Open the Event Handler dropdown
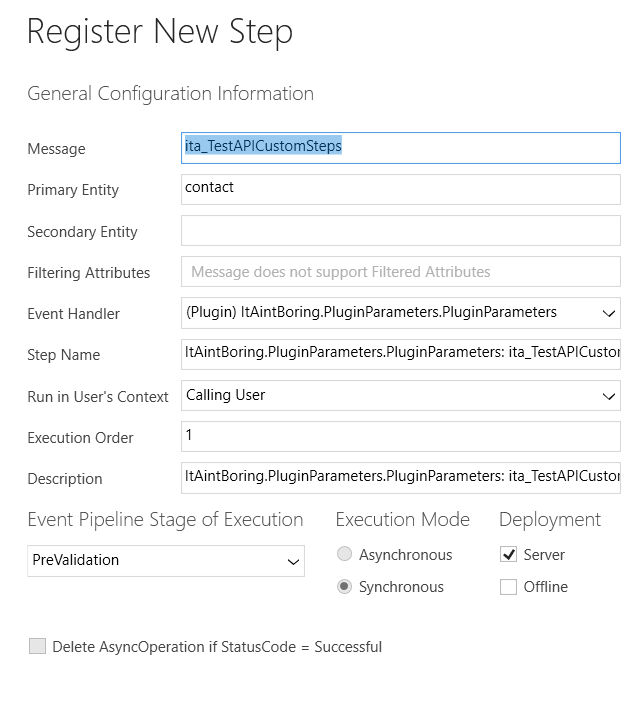The width and height of the screenshot is (644, 704). pos(401,313)
